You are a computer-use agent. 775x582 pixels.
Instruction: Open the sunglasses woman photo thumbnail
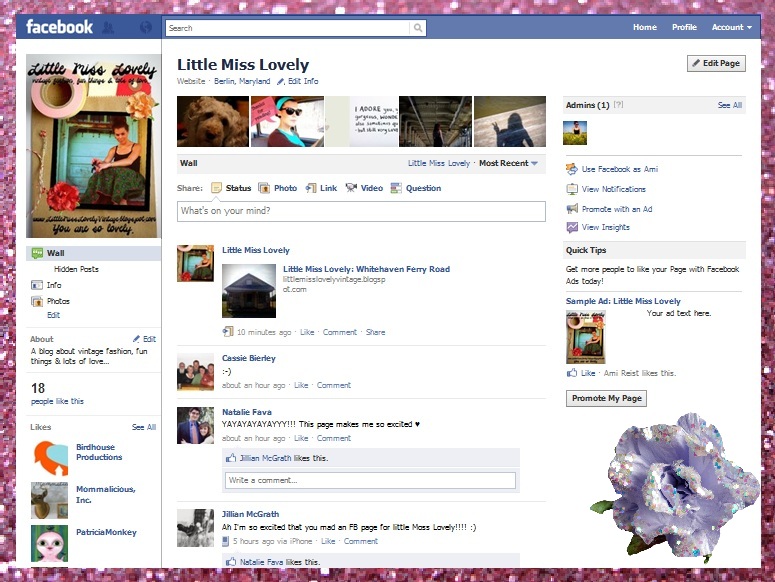click(288, 122)
